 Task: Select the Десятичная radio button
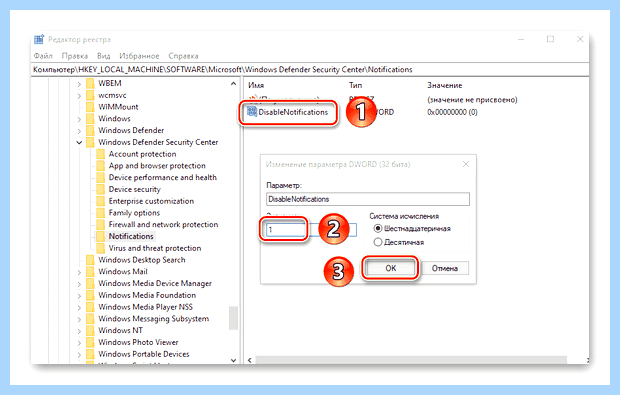coord(378,242)
